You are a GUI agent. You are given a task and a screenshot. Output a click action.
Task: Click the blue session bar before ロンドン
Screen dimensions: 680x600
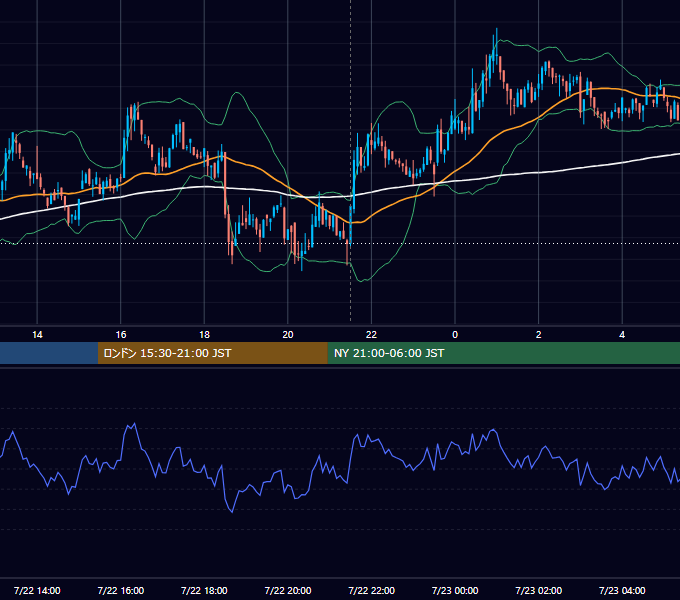pos(49,353)
